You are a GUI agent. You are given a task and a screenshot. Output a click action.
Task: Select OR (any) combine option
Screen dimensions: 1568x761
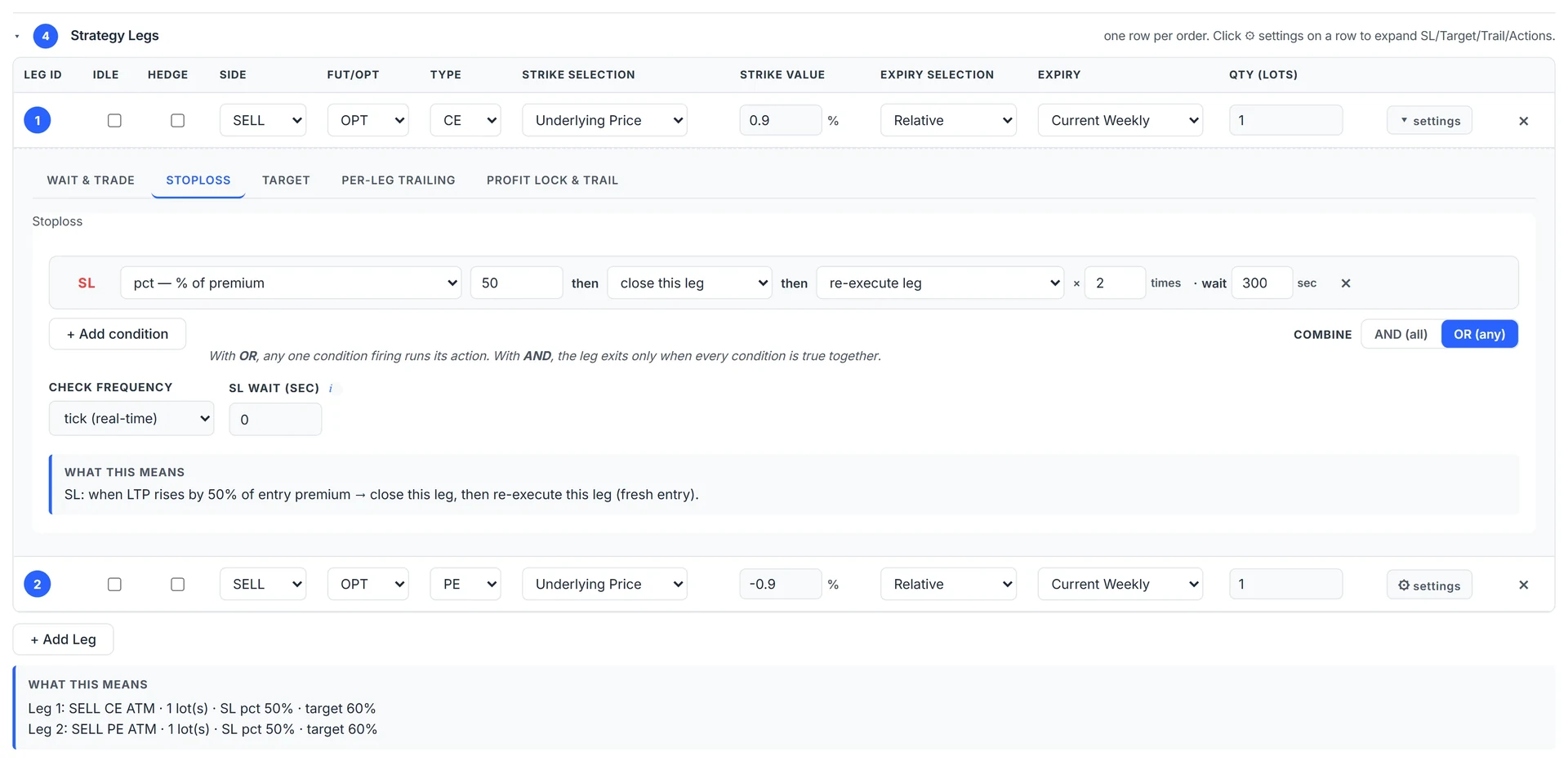(1479, 334)
